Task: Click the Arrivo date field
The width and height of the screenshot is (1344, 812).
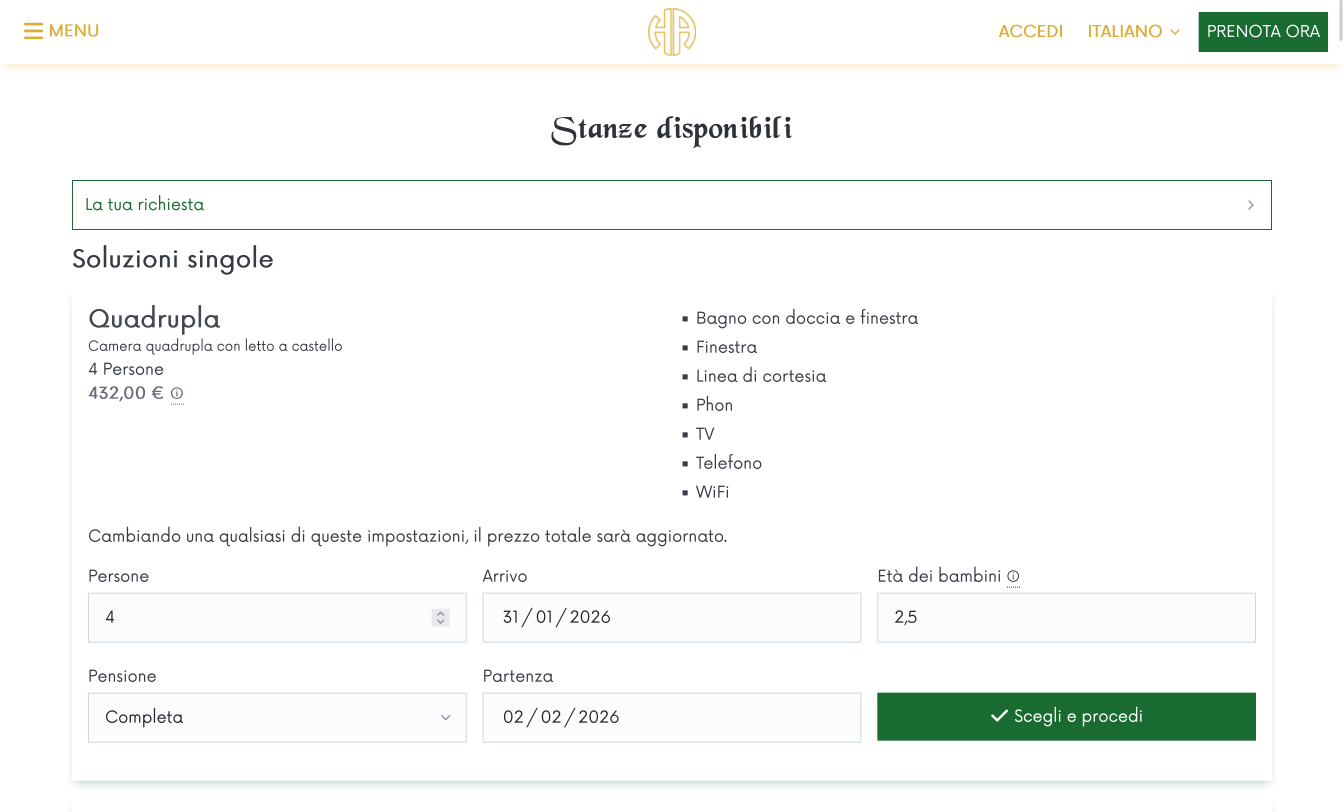Action: pos(671,617)
